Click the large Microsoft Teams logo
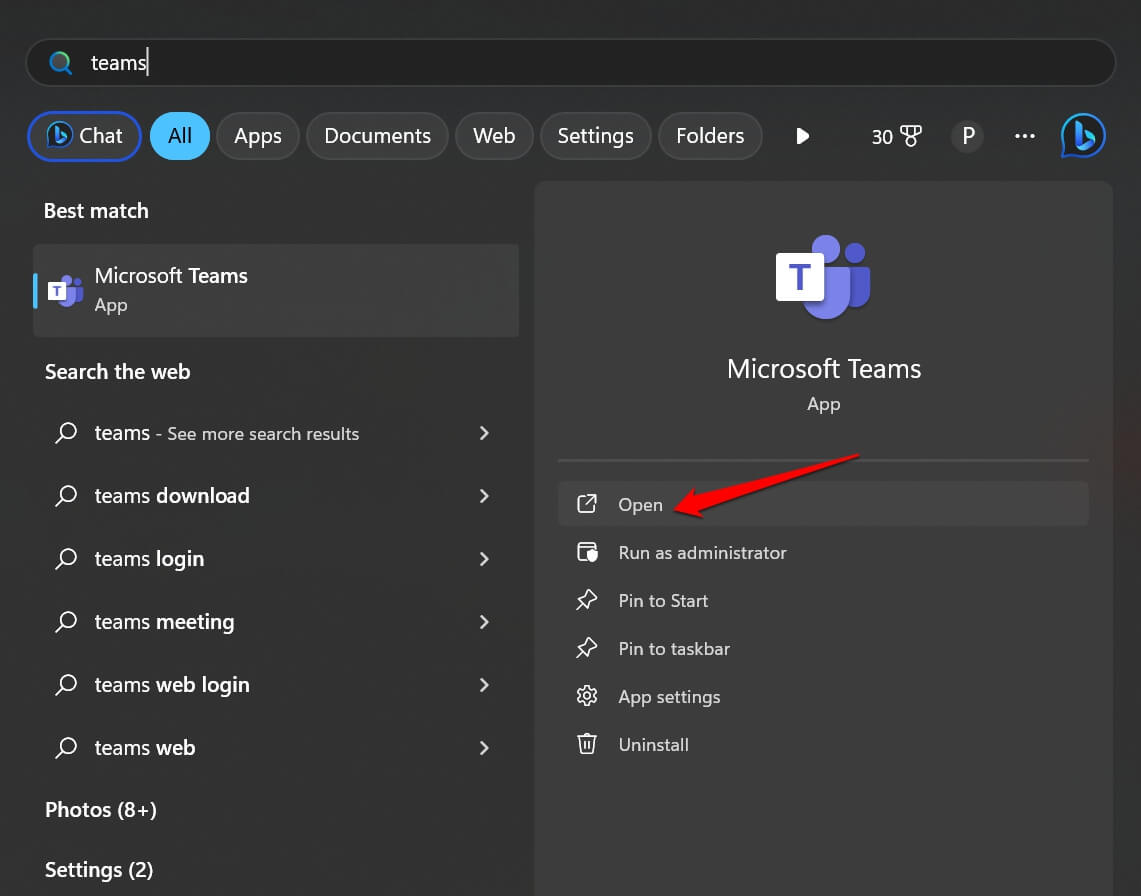Image resolution: width=1141 pixels, height=896 pixels. point(823,277)
